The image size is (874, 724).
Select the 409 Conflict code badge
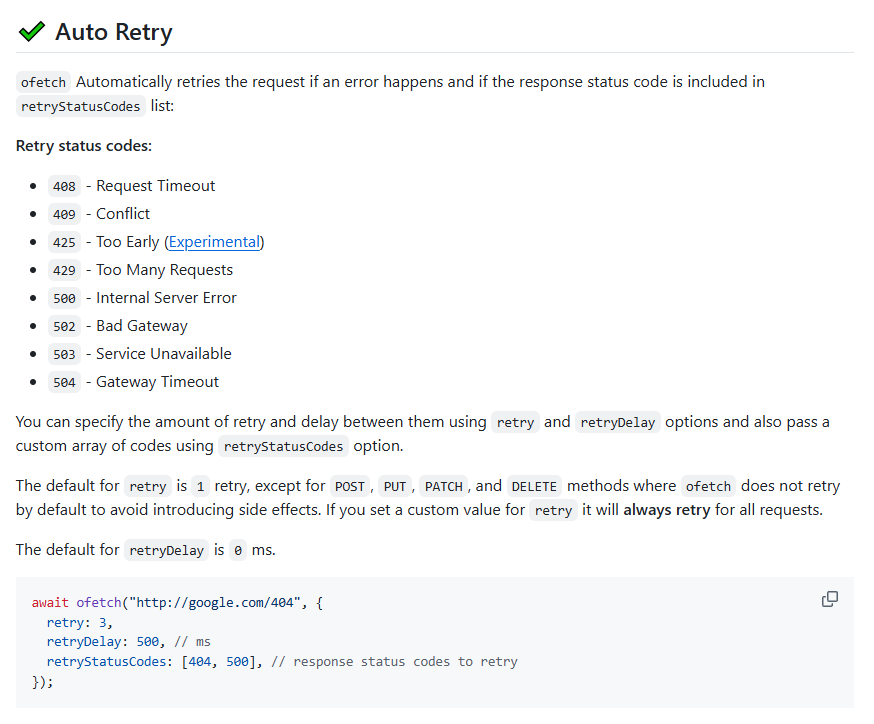click(64, 214)
